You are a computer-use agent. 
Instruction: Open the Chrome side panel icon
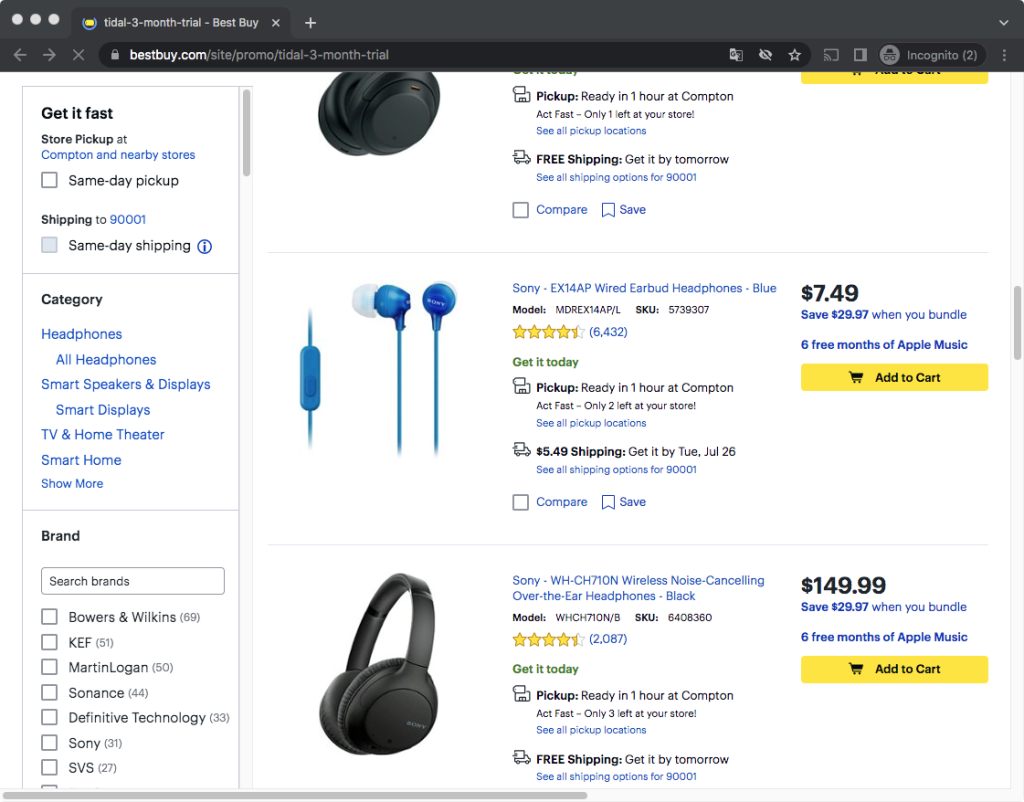(x=859, y=55)
